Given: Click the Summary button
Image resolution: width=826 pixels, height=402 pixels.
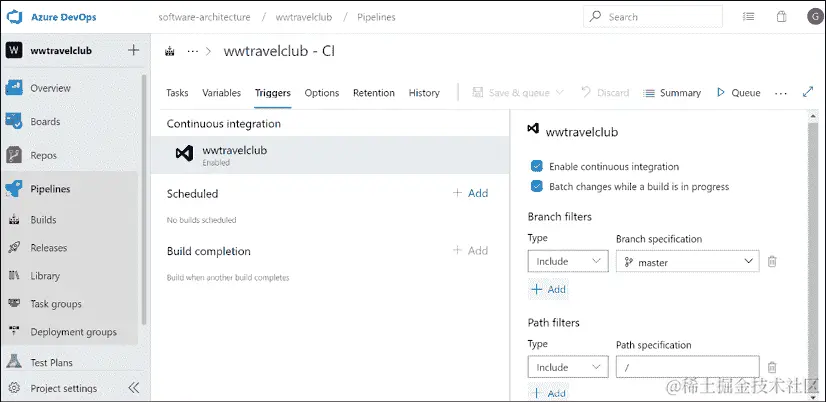Looking at the screenshot, I should (672, 93).
